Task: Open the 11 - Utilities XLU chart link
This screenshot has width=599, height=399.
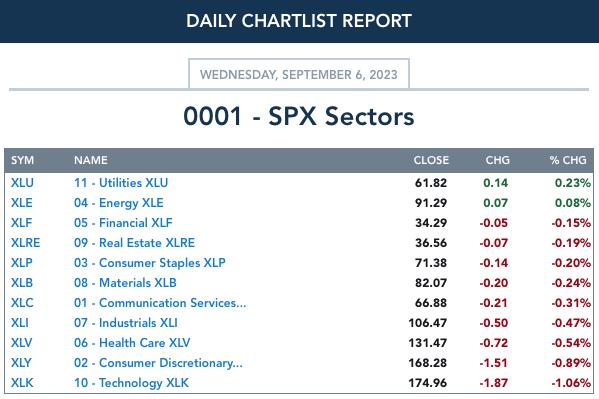Action: (x=121, y=183)
